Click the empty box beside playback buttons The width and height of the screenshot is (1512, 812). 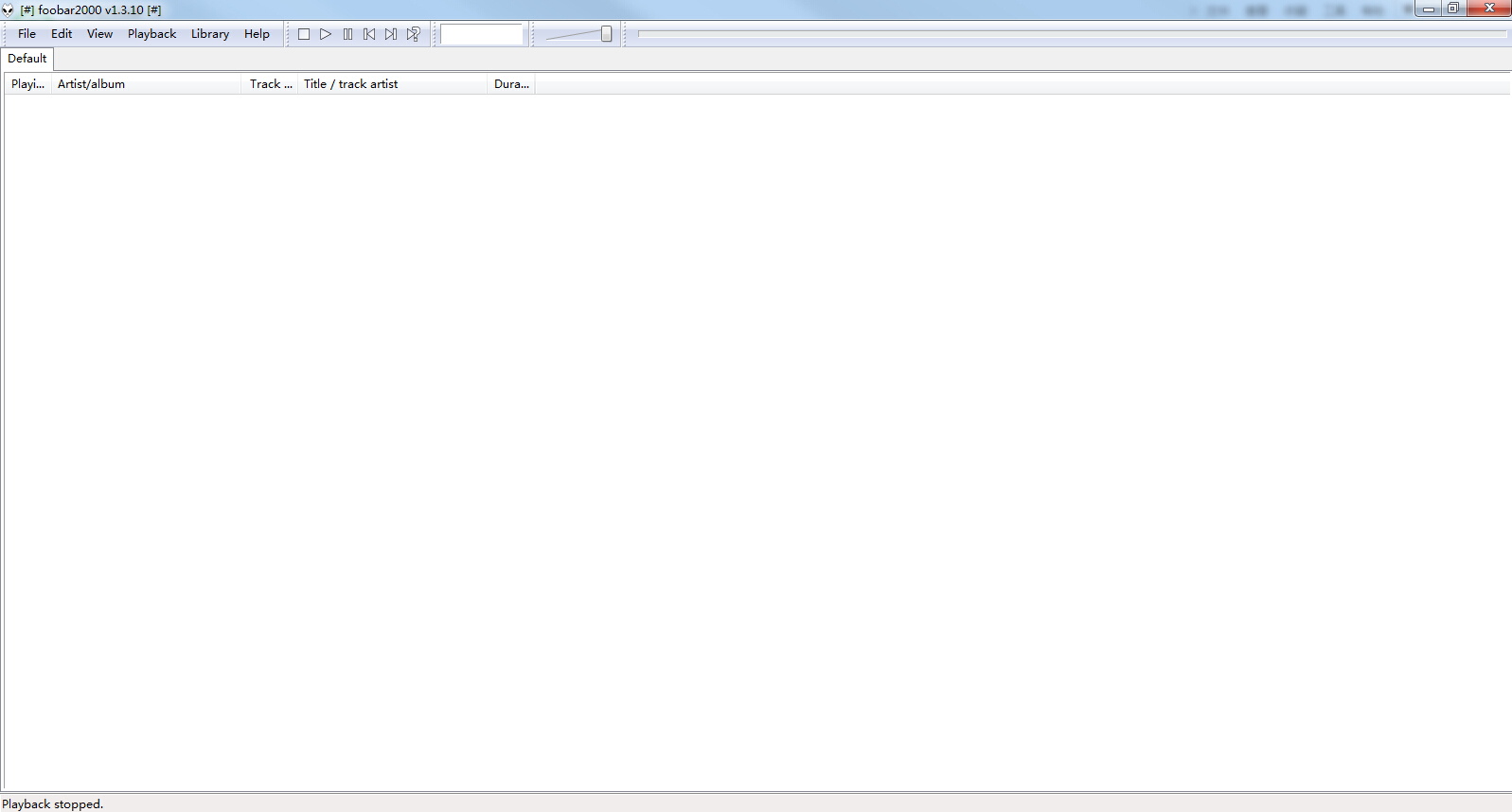pos(481,35)
